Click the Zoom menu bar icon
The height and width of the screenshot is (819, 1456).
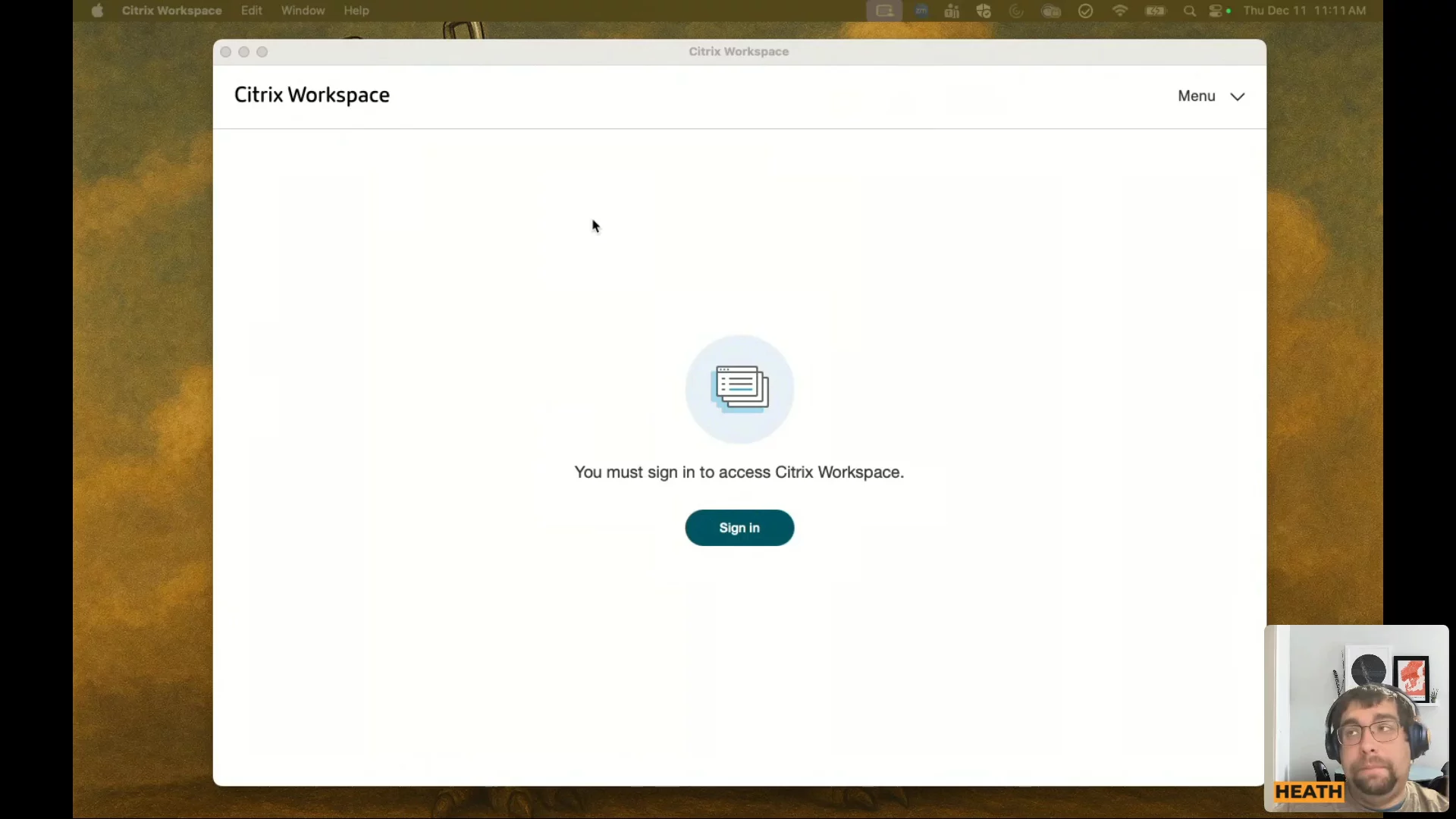pos(921,11)
